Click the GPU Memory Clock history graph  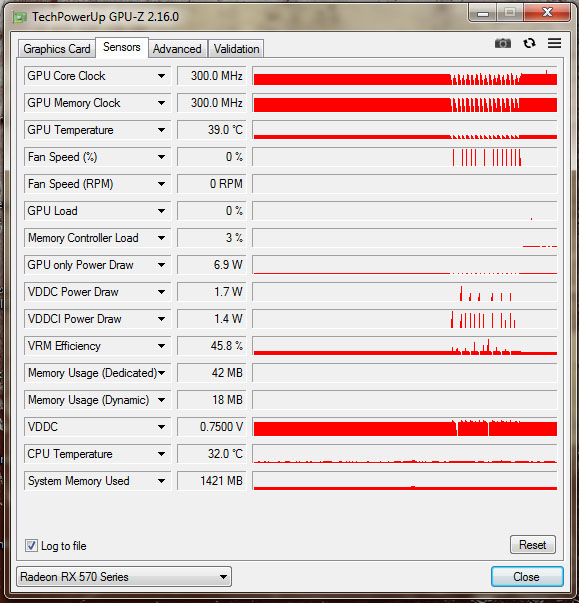pyautogui.click(x=405, y=103)
